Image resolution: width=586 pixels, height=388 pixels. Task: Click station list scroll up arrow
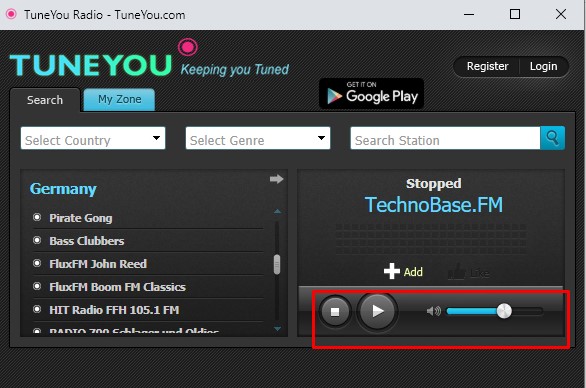[x=277, y=211]
